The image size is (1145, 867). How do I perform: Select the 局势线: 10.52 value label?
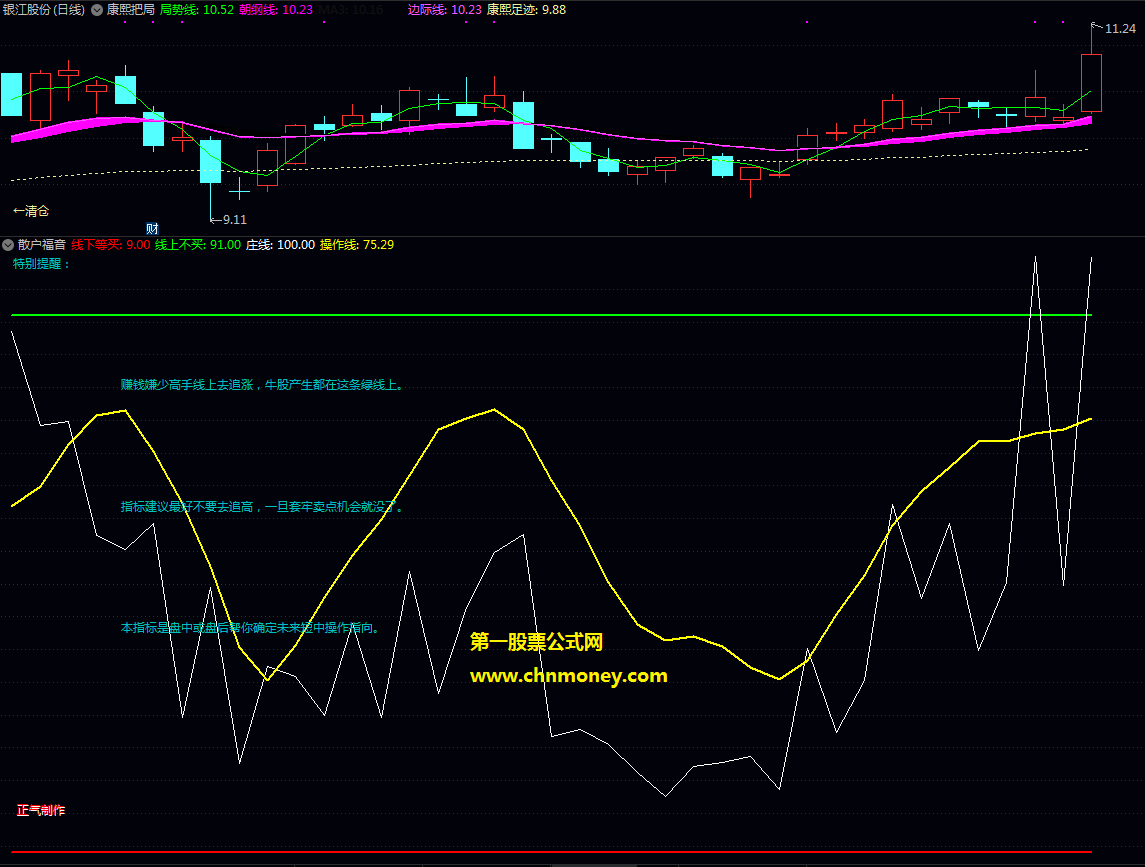tap(196, 10)
